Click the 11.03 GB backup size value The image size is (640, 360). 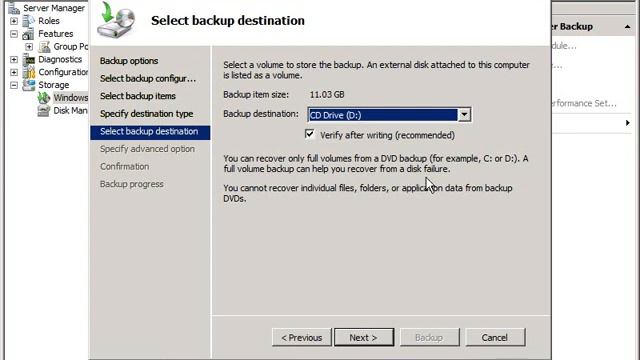327,95
